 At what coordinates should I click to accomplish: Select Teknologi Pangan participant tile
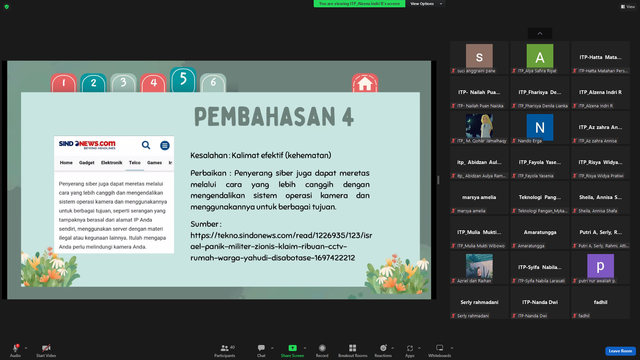point(540,198)
